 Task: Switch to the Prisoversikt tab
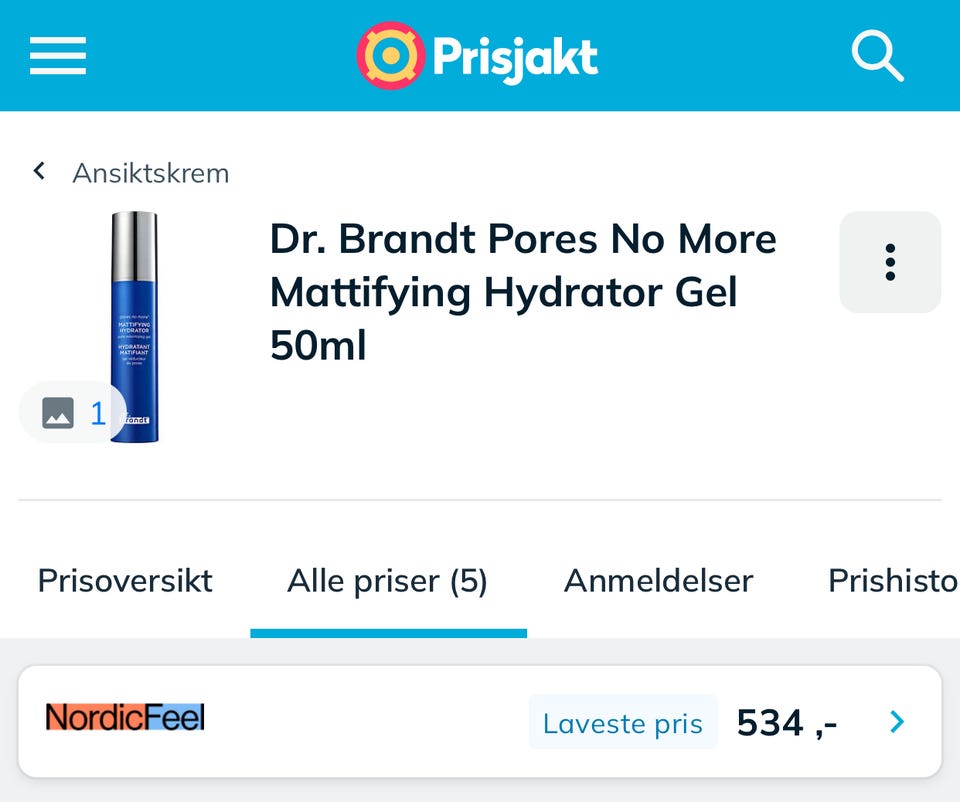click(125, 580)
